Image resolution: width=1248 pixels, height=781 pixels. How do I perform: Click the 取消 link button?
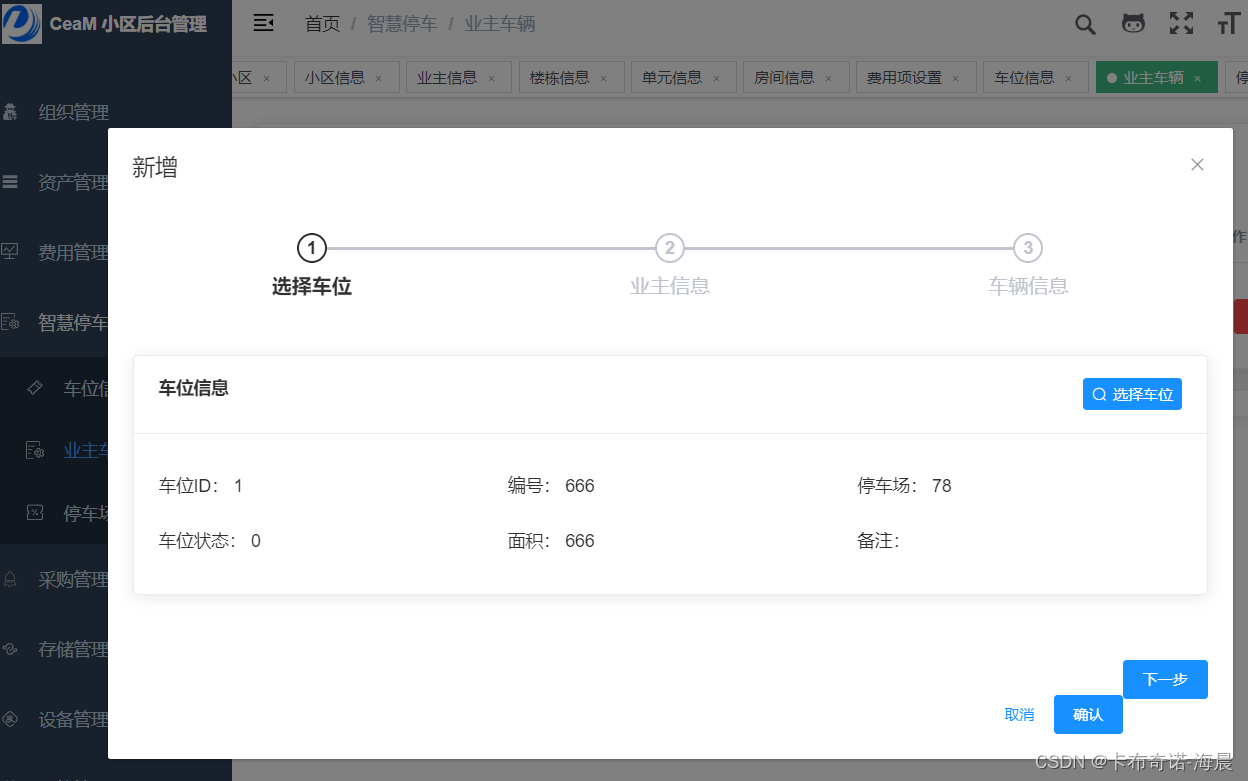[1019, 714]
